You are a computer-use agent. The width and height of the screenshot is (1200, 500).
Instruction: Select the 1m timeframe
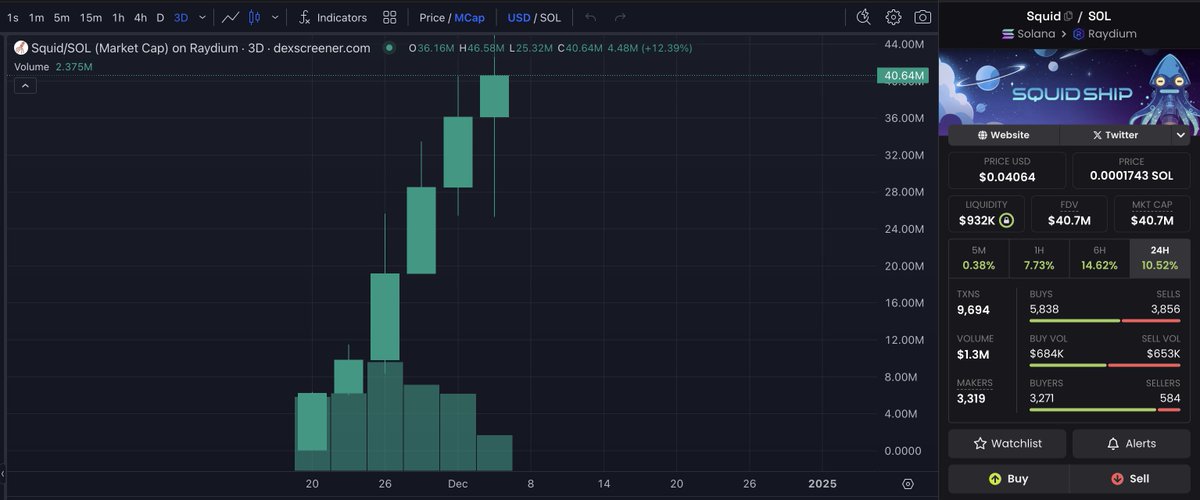(x=37, y=18)
